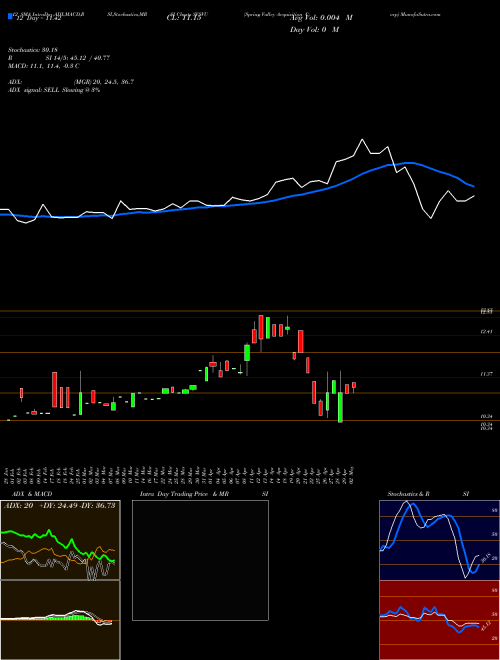Click the 11.37 price axis label
This screenshot has width=500, height=660.
(x=486, y=374)
